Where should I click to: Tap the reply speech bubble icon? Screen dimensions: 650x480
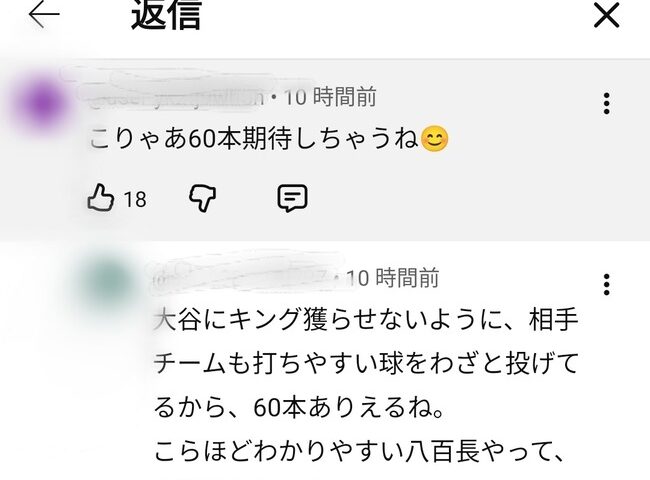[292, 199]
